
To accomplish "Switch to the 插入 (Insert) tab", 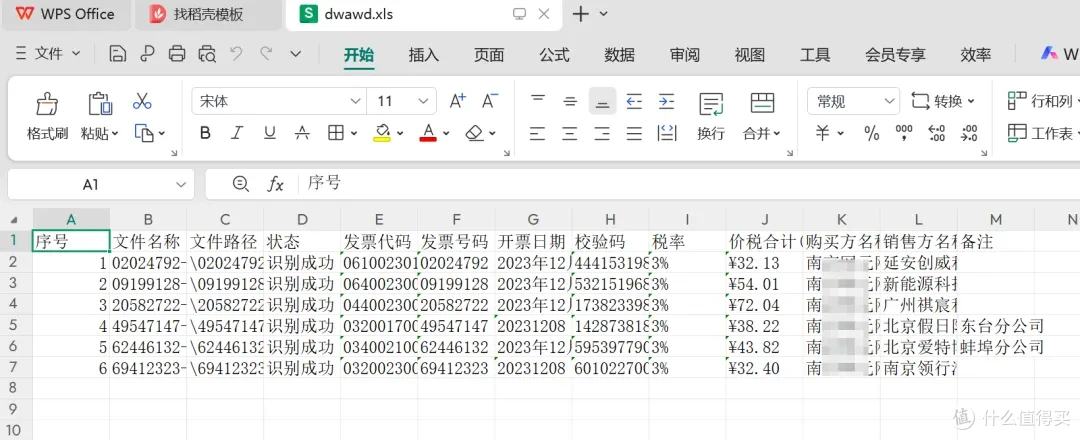I will click(x=424, y=54).
